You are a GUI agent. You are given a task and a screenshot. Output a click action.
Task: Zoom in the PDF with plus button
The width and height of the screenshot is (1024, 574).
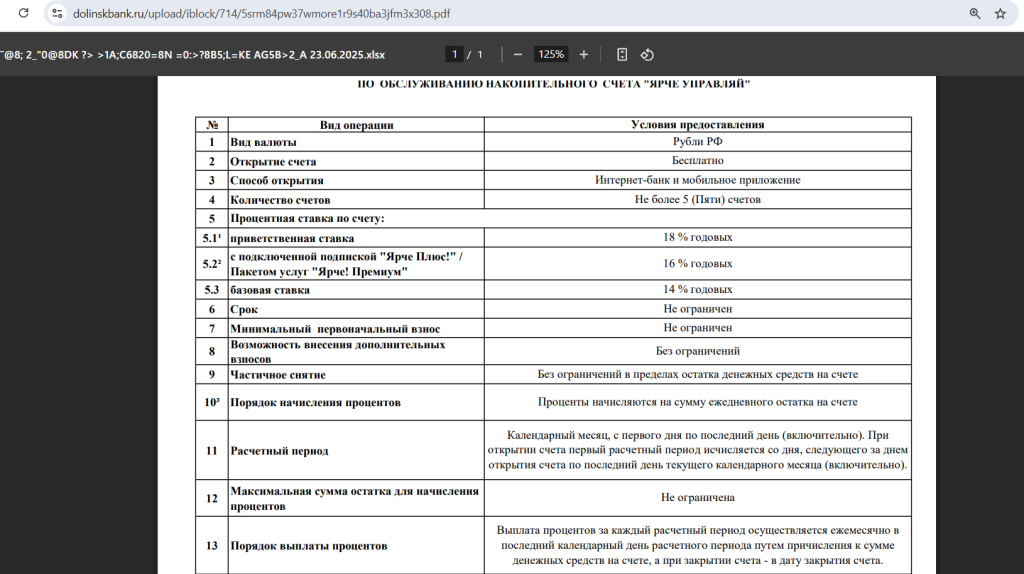(x=584, y=54)
